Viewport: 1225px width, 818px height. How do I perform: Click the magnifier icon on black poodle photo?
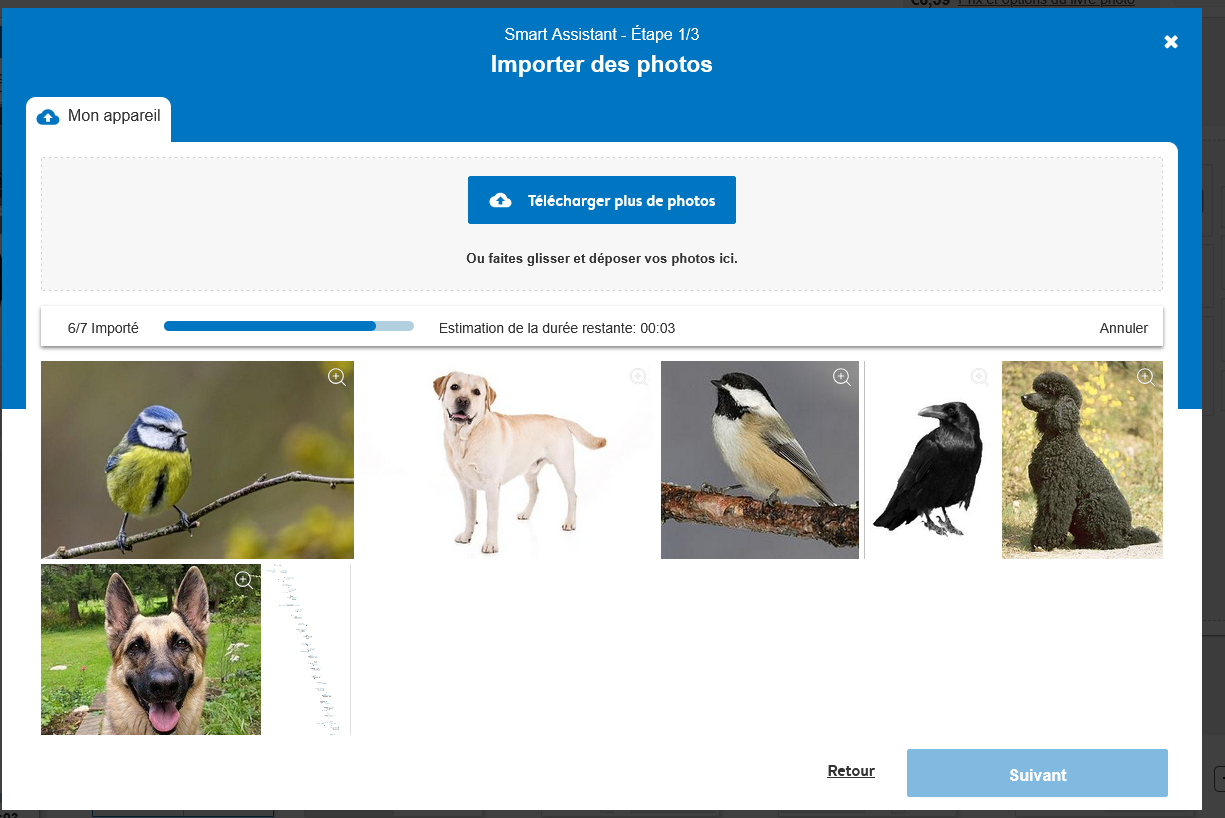(x=1146, y=377)
